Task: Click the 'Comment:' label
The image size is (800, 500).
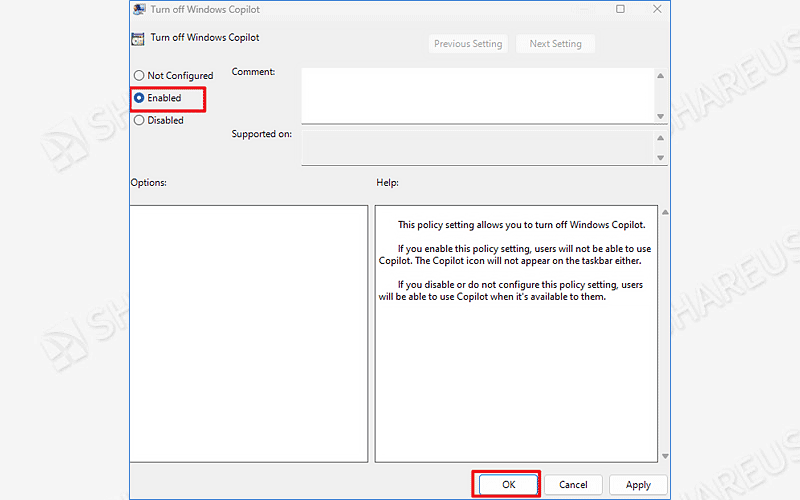Action: 254,72
